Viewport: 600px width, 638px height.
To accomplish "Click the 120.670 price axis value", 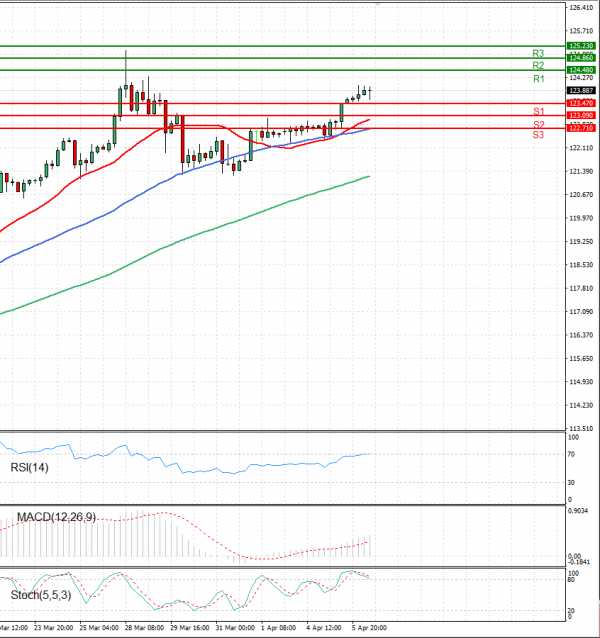I will tap(581, 195).
